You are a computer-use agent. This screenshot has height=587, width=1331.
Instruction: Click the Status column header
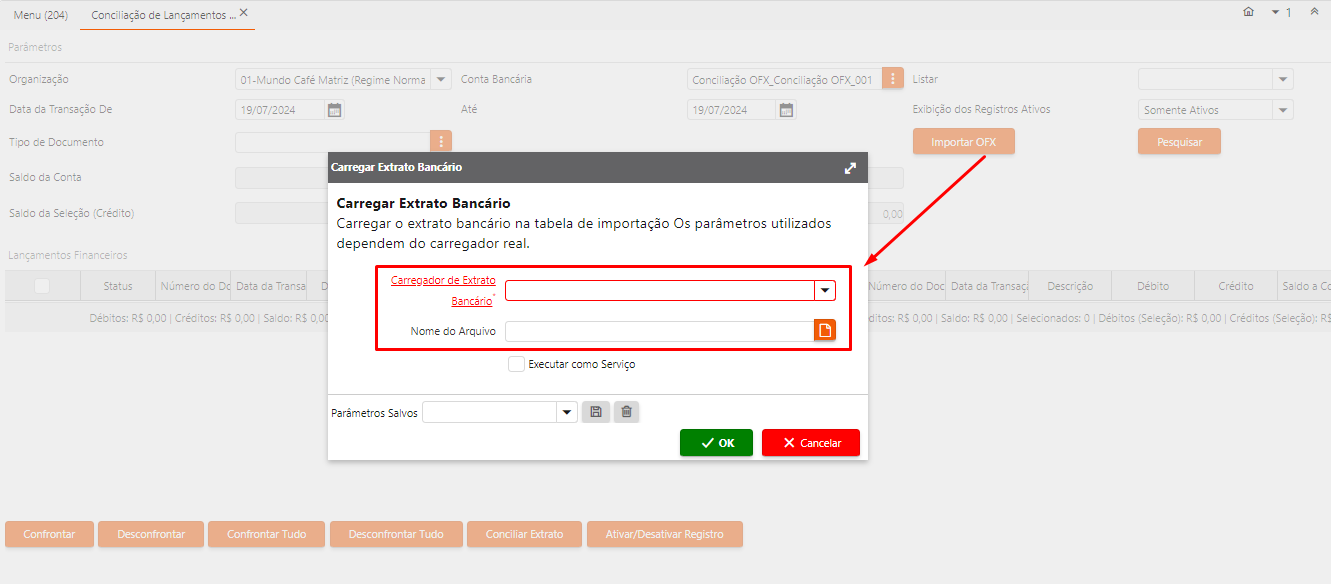pos(118,286)
